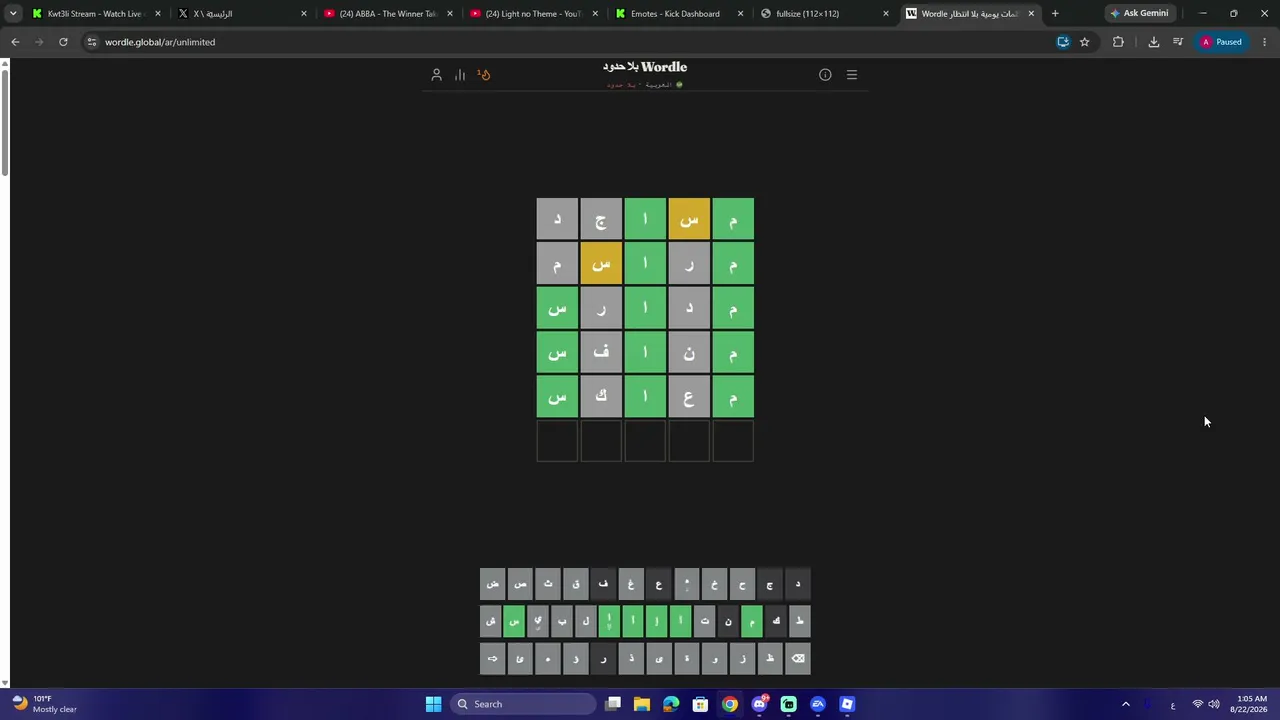Open Chrome downloads

point(1153,42)
